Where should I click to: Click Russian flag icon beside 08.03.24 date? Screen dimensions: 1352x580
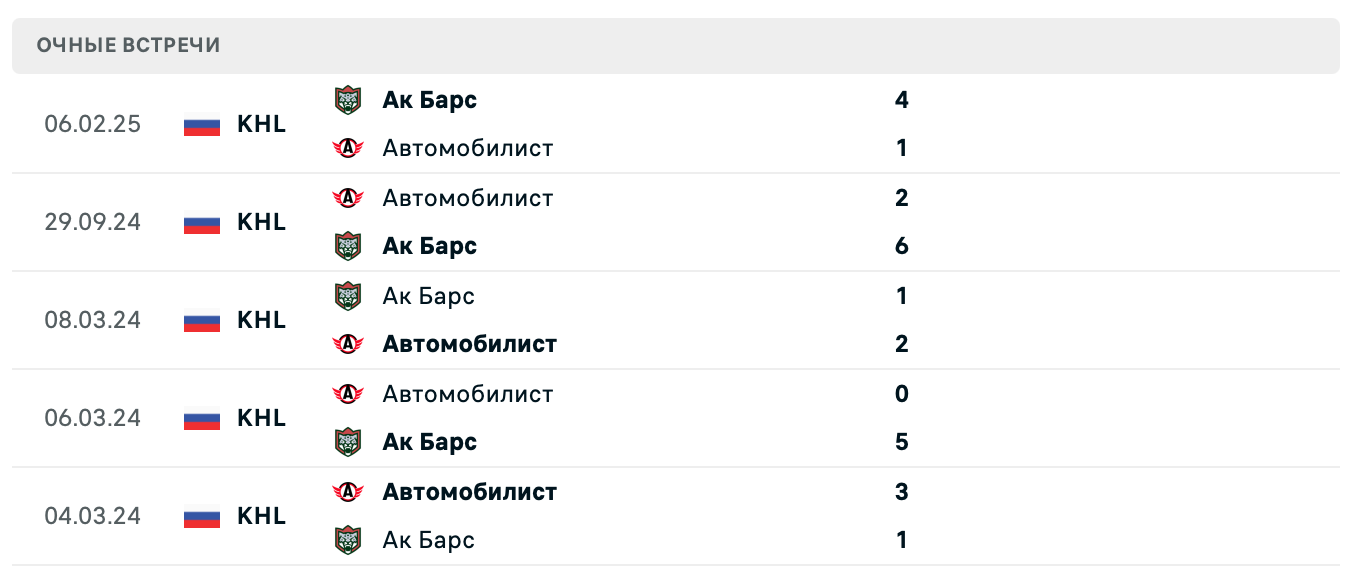click(201, 321)
